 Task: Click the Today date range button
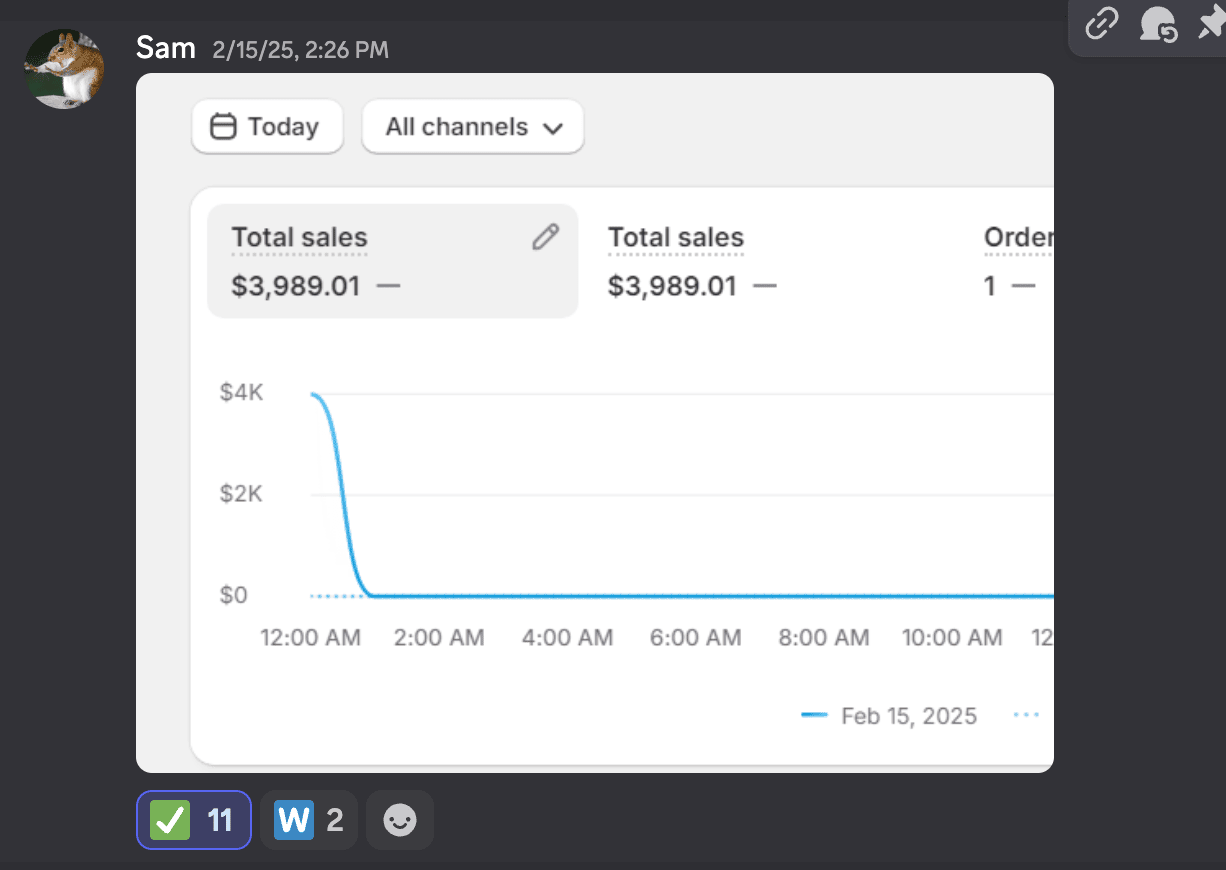pos(267,127)
